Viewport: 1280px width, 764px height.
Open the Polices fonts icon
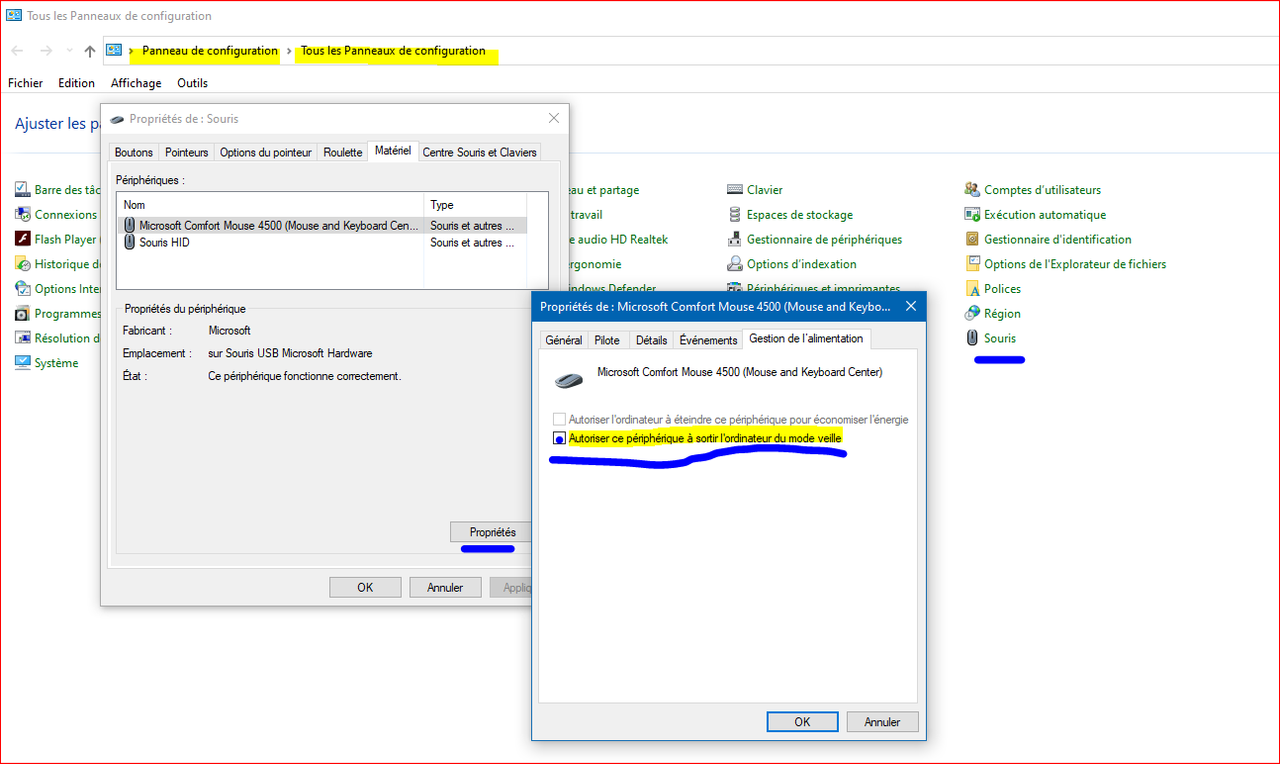coord(972,289)
